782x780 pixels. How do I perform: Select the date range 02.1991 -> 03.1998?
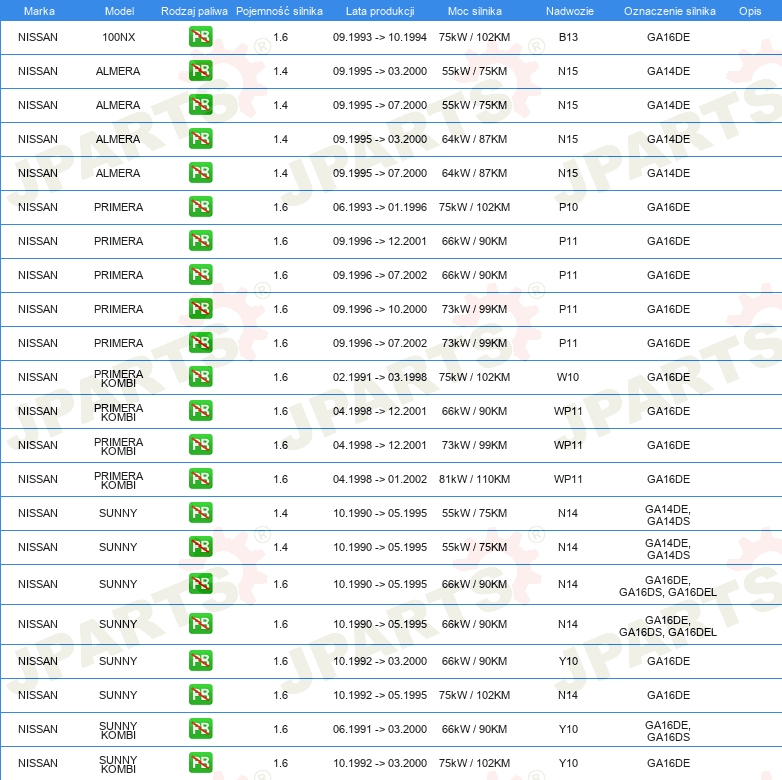tap(380, 377)
